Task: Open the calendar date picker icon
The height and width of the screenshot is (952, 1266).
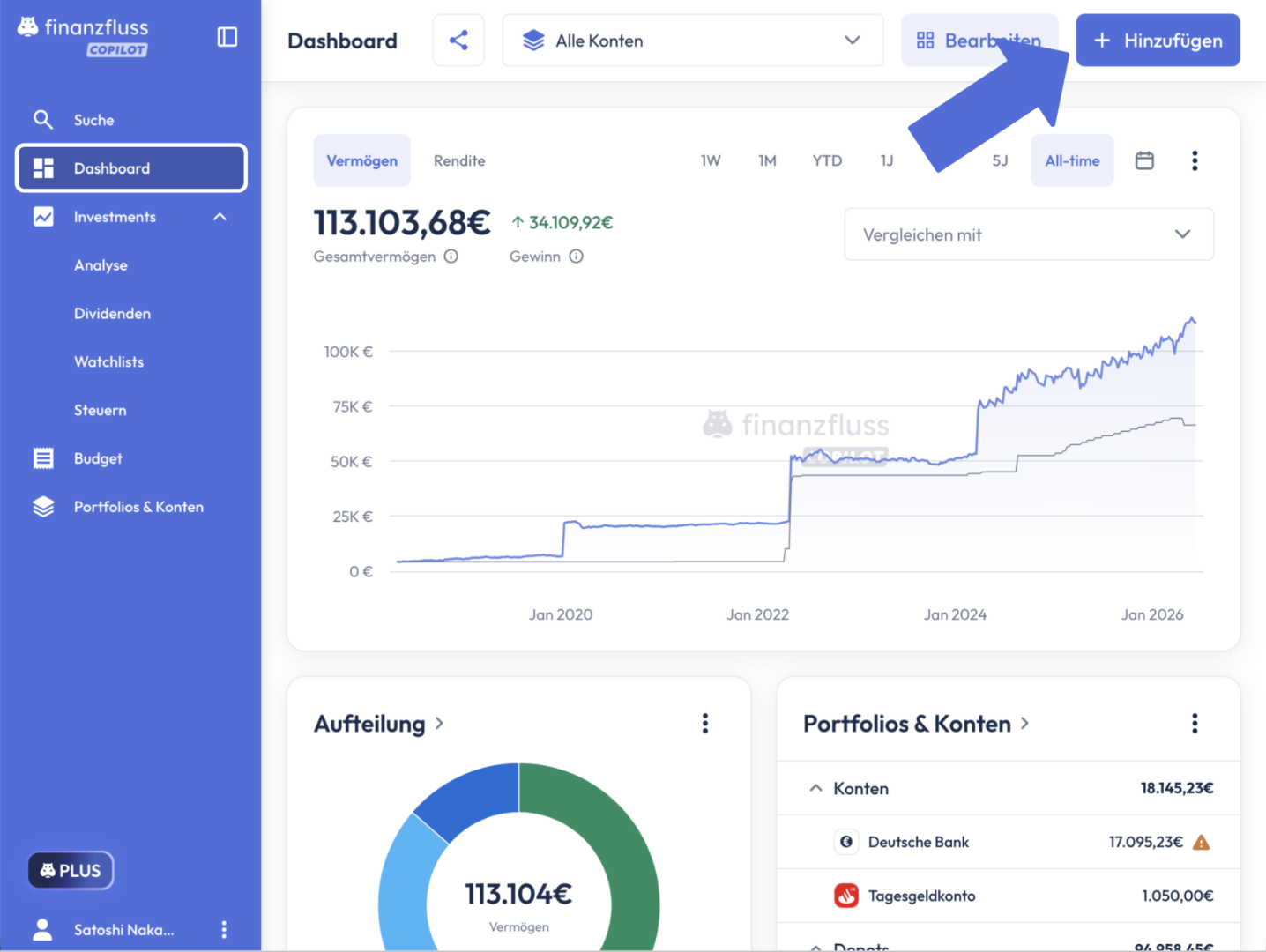Action: (1144, 160)
